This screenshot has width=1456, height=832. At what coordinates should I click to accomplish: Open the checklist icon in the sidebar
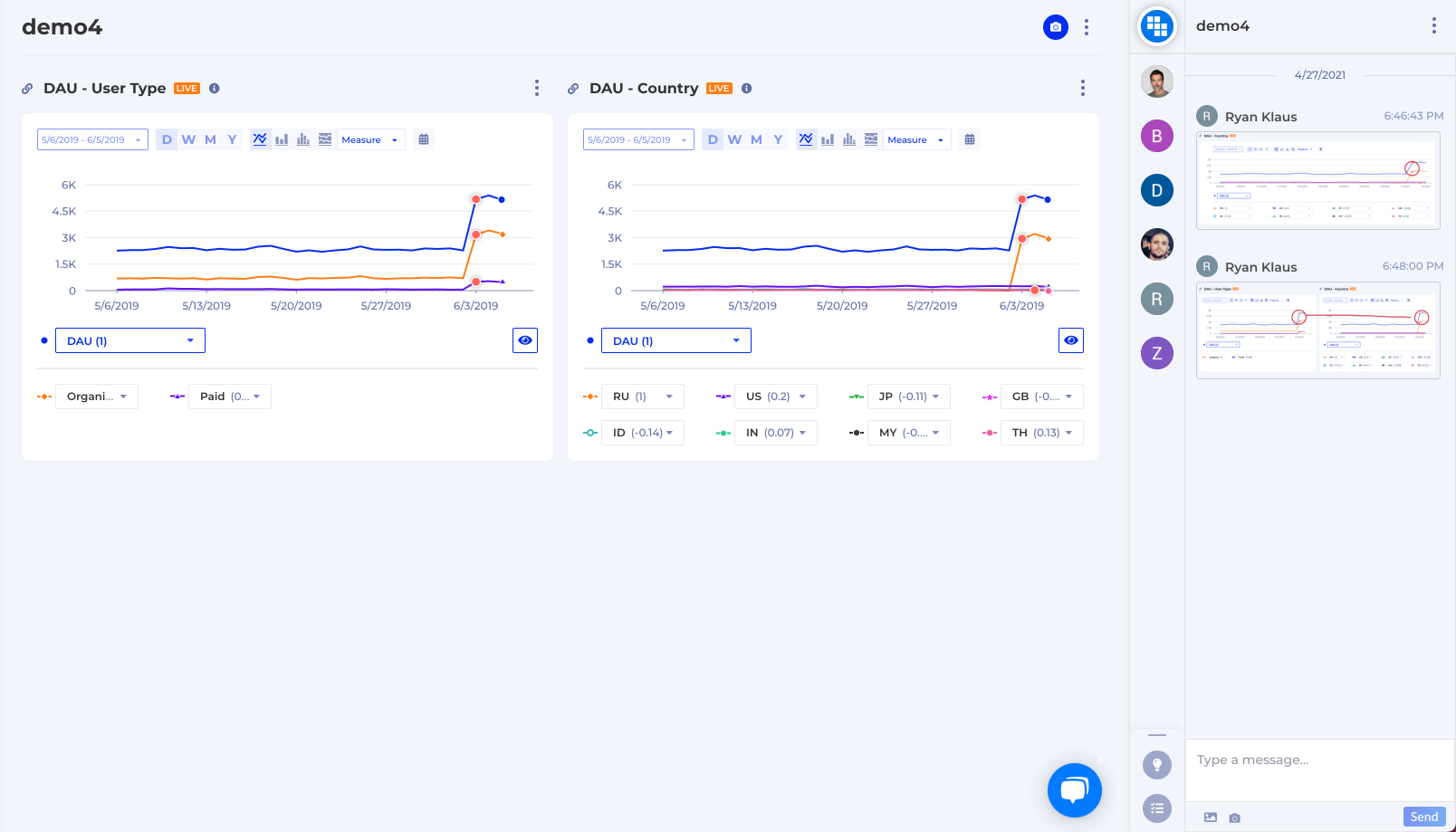(x=1156, y=808)
